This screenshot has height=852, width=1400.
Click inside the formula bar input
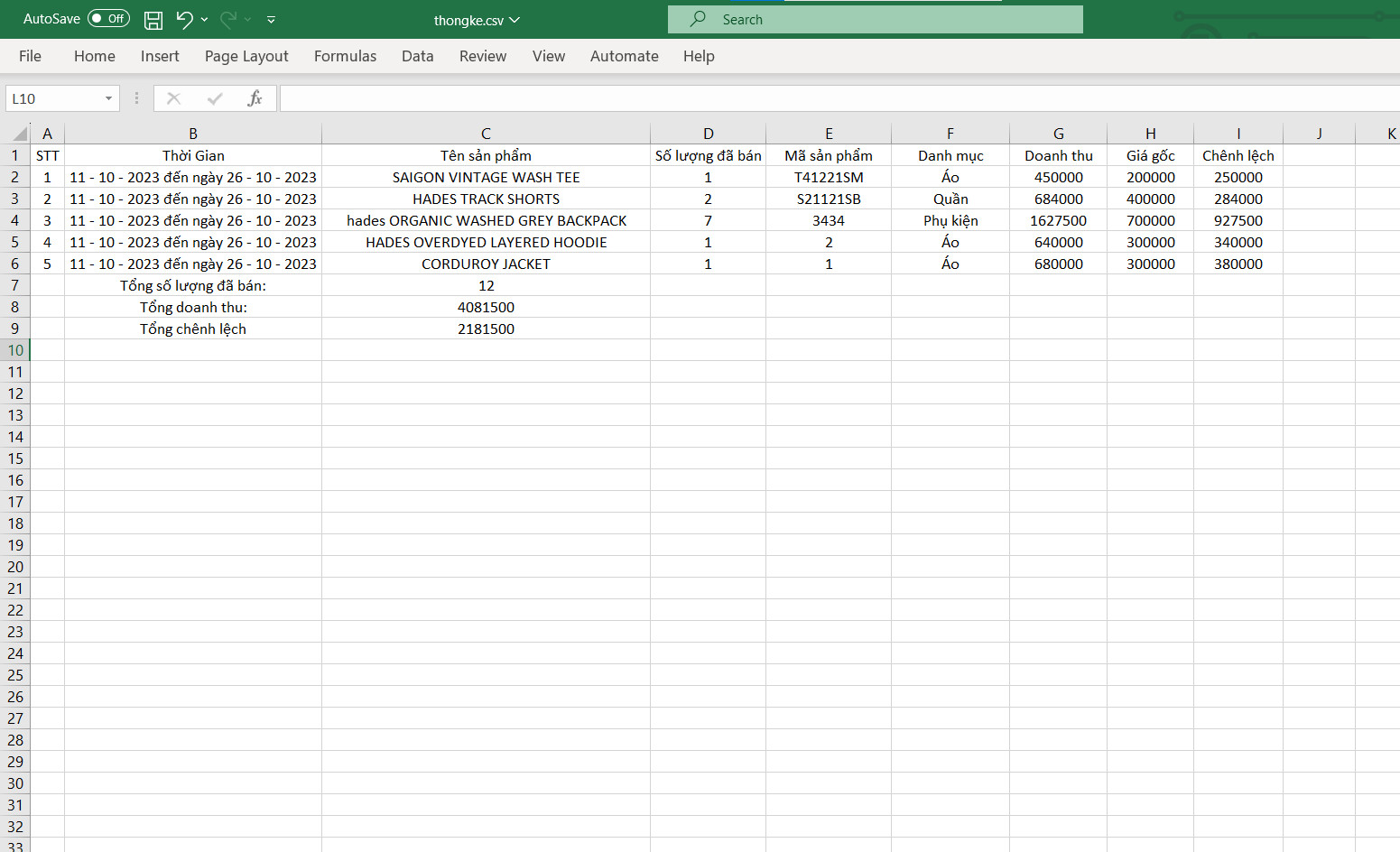tap(839, 98)
